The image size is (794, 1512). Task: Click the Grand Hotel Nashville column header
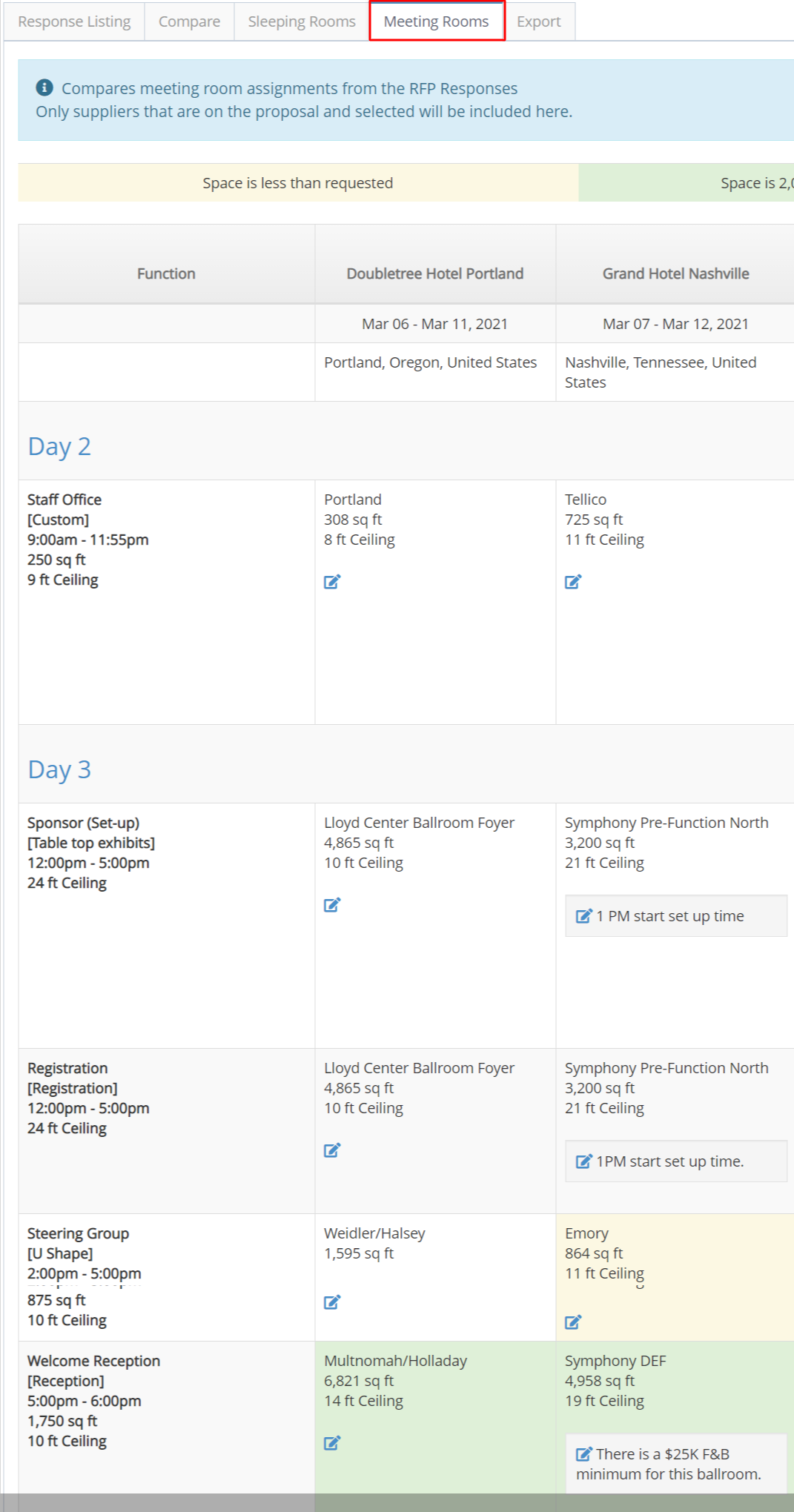tap(675, 273)
